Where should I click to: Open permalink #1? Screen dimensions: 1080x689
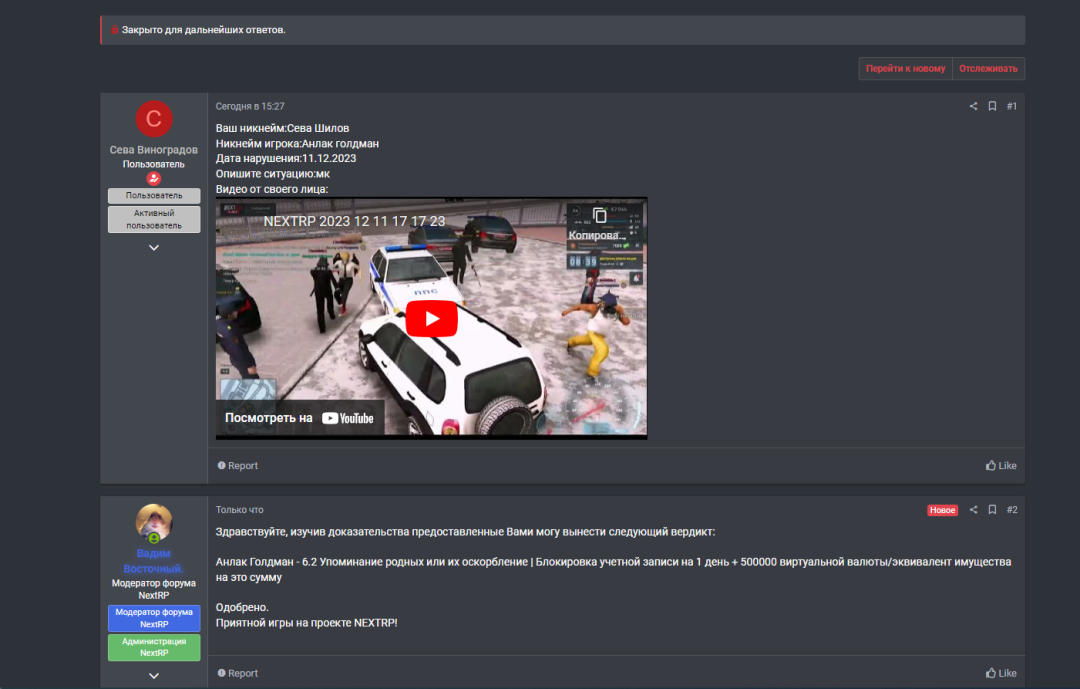pos(1012,106)
